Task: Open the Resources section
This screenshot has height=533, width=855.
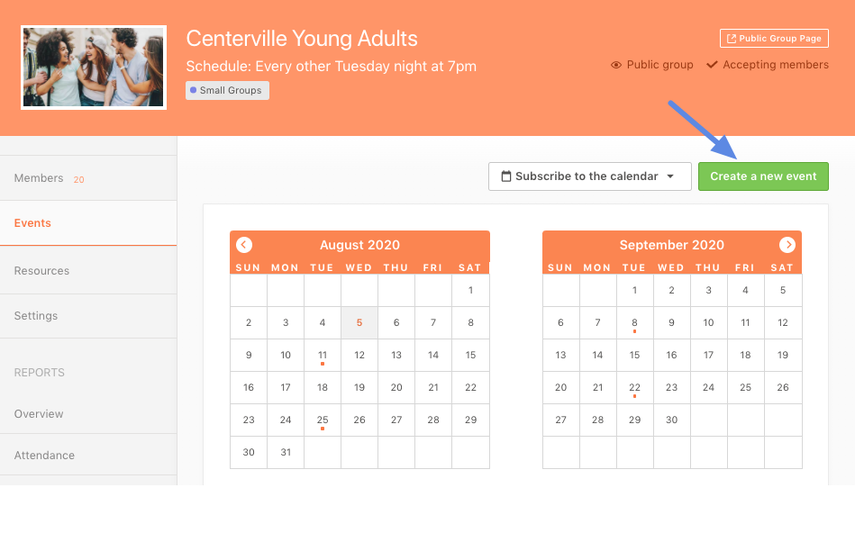Action: tap(42, 271)
